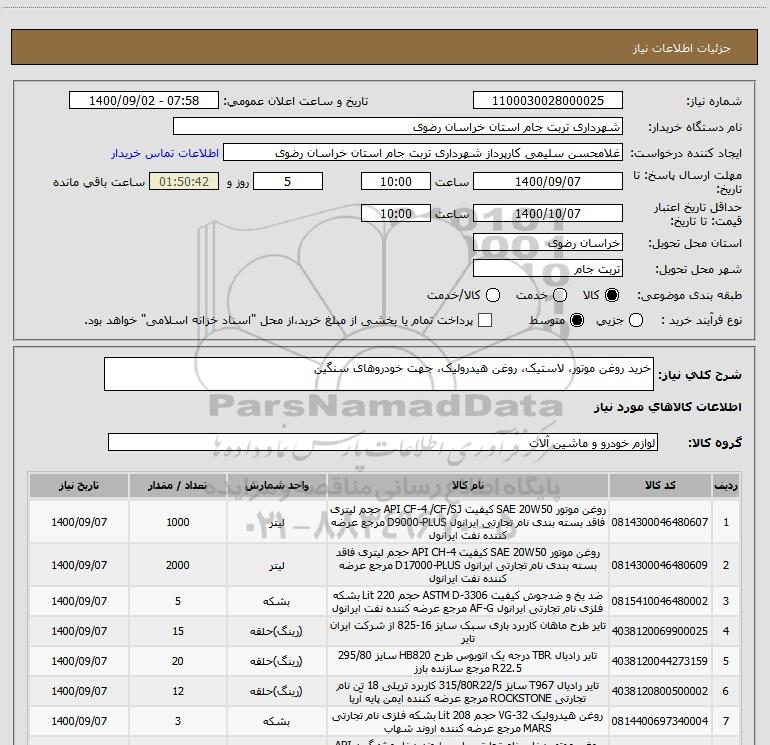Open the اطلاعات تماس خریدار link

(x=165, y=153)
